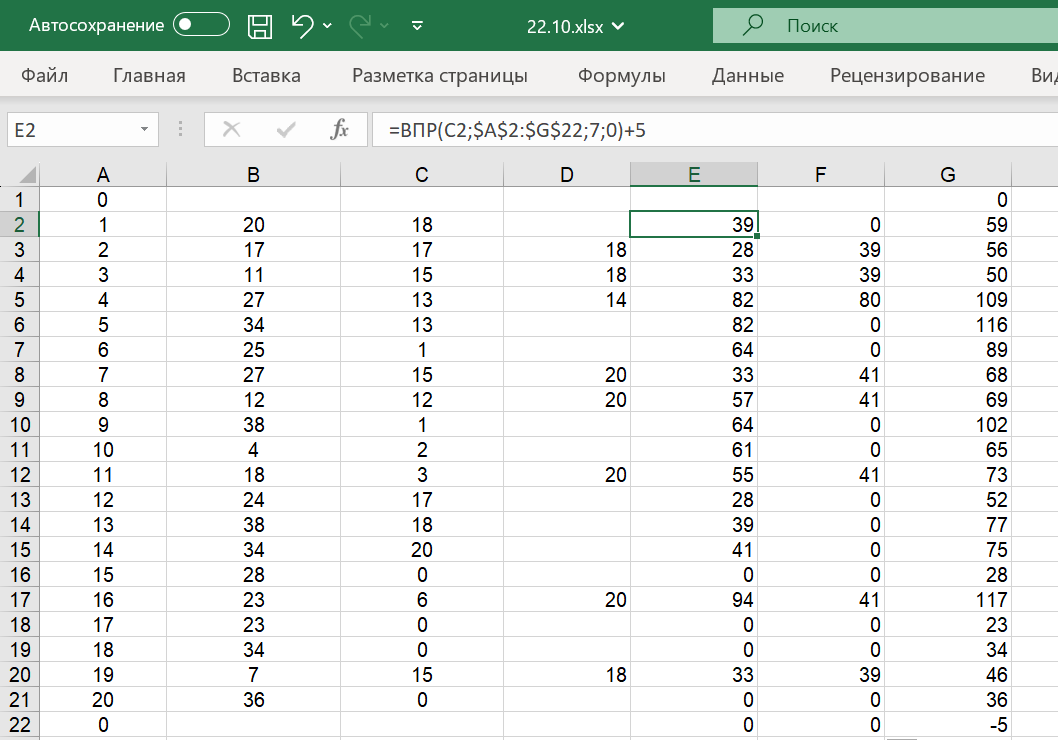
Task: Click inside the formula bar text
Action: 700,130
